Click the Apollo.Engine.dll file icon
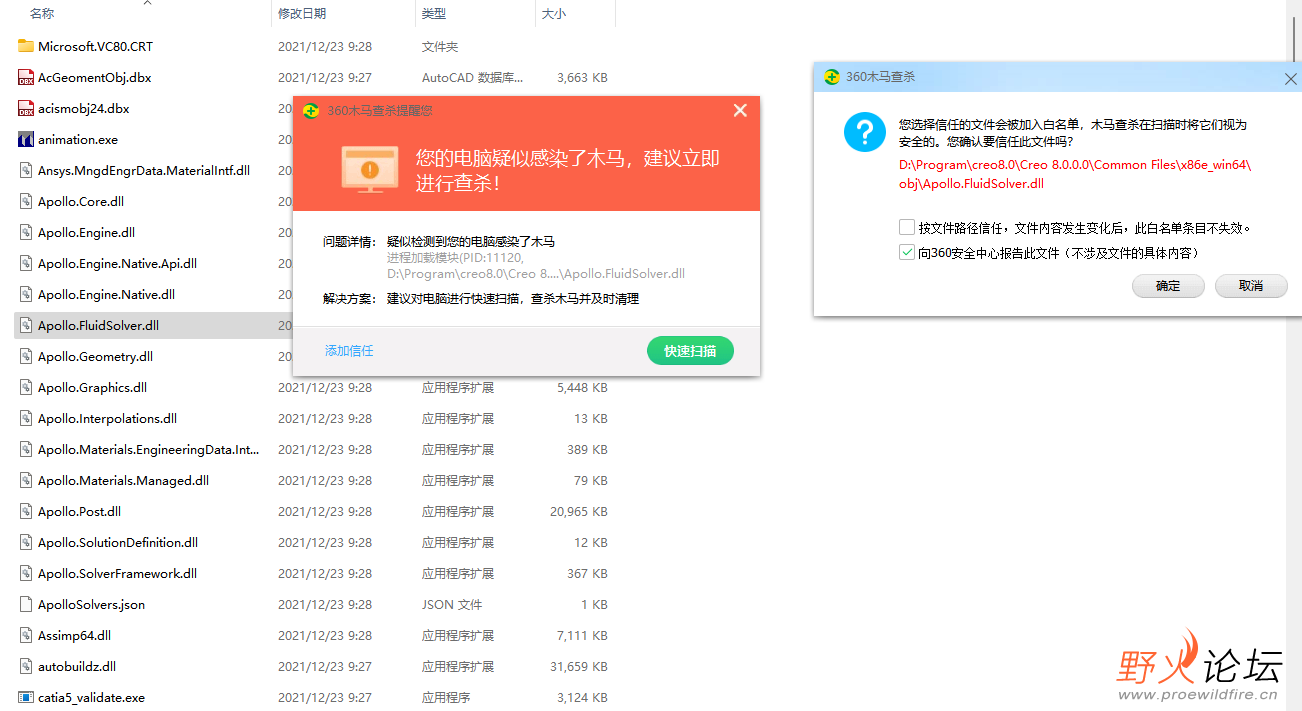The image size is (1302, 711). click(26, 232)
